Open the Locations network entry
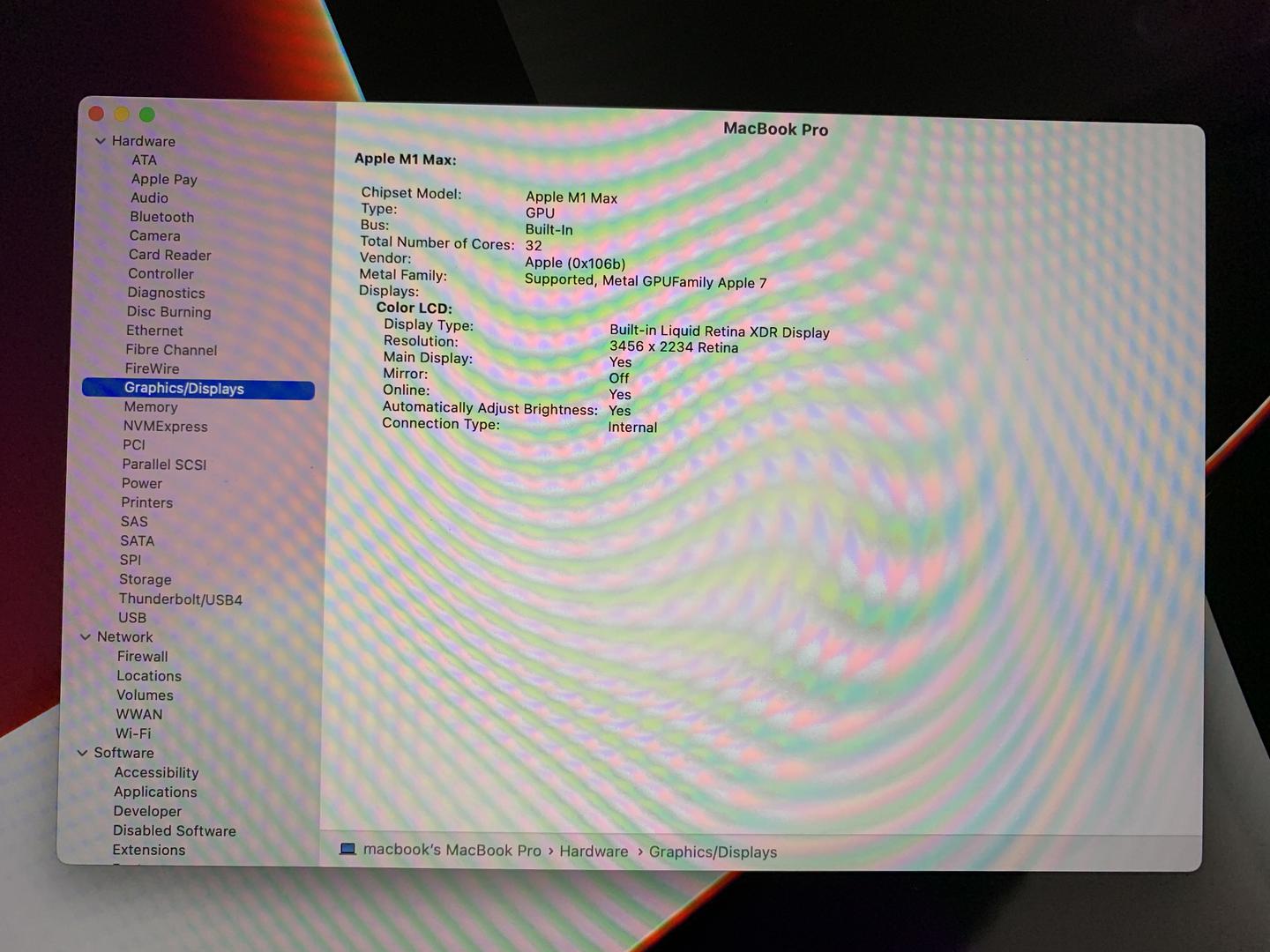Image resolution: width=1270 pixels, height=952 pixels. pos(149,676)
